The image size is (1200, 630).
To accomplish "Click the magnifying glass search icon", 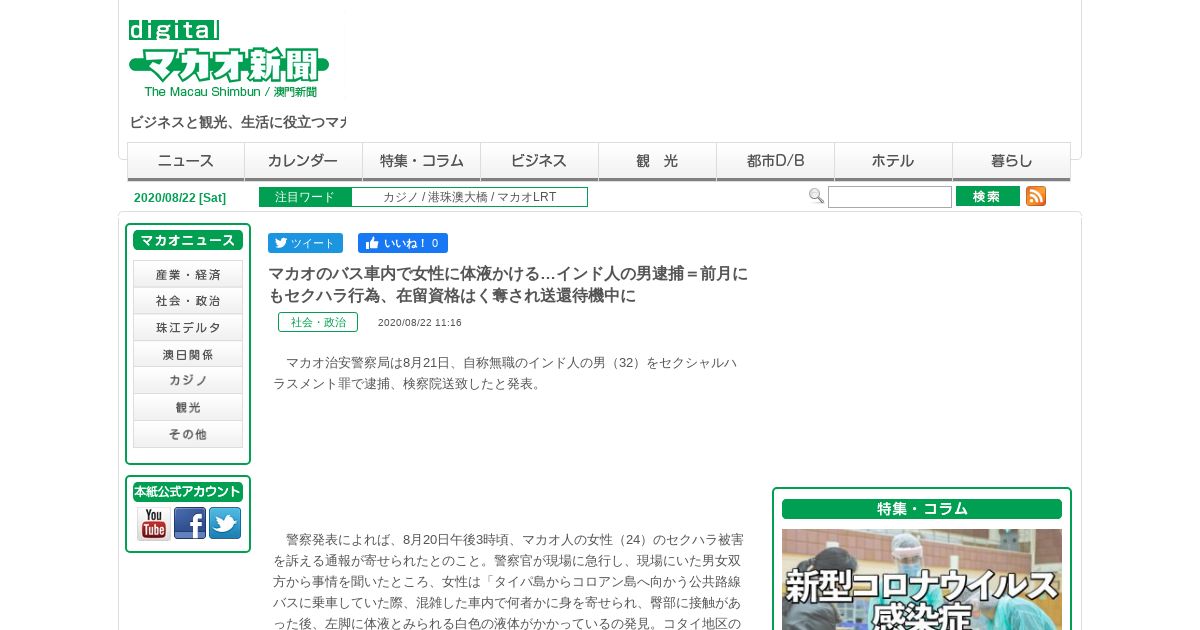I will tap(816, 196).
